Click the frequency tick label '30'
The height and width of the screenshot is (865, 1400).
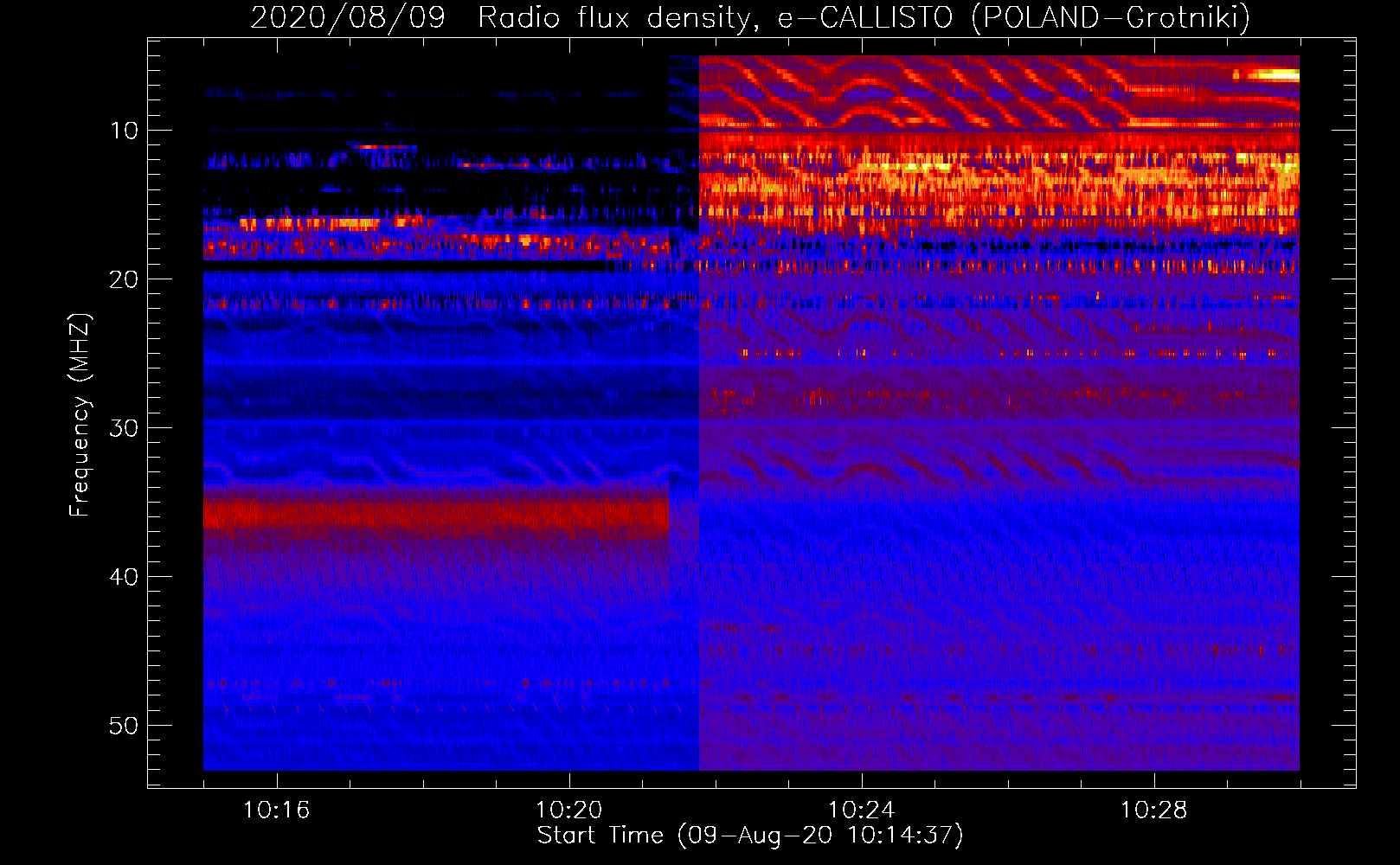tap(125, 428)
